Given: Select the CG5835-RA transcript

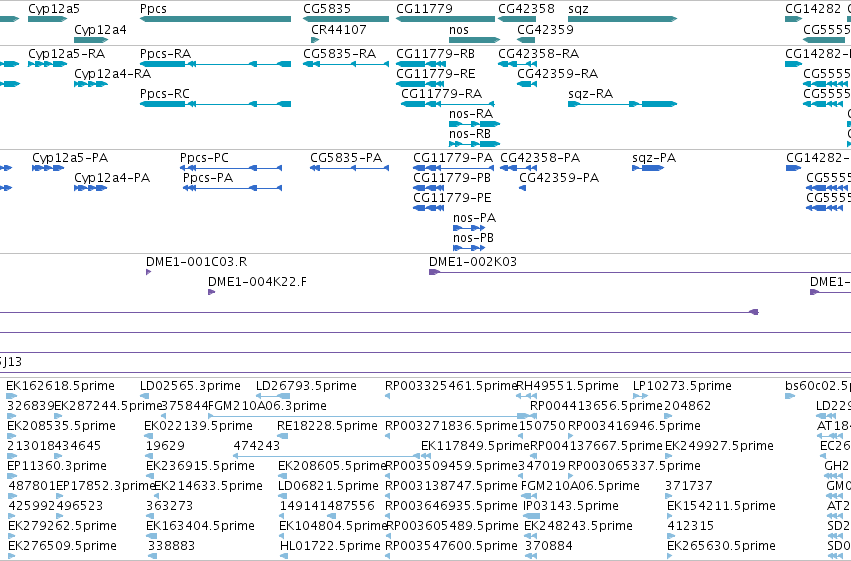Looking at the screenshot, I should pos(346,64).
